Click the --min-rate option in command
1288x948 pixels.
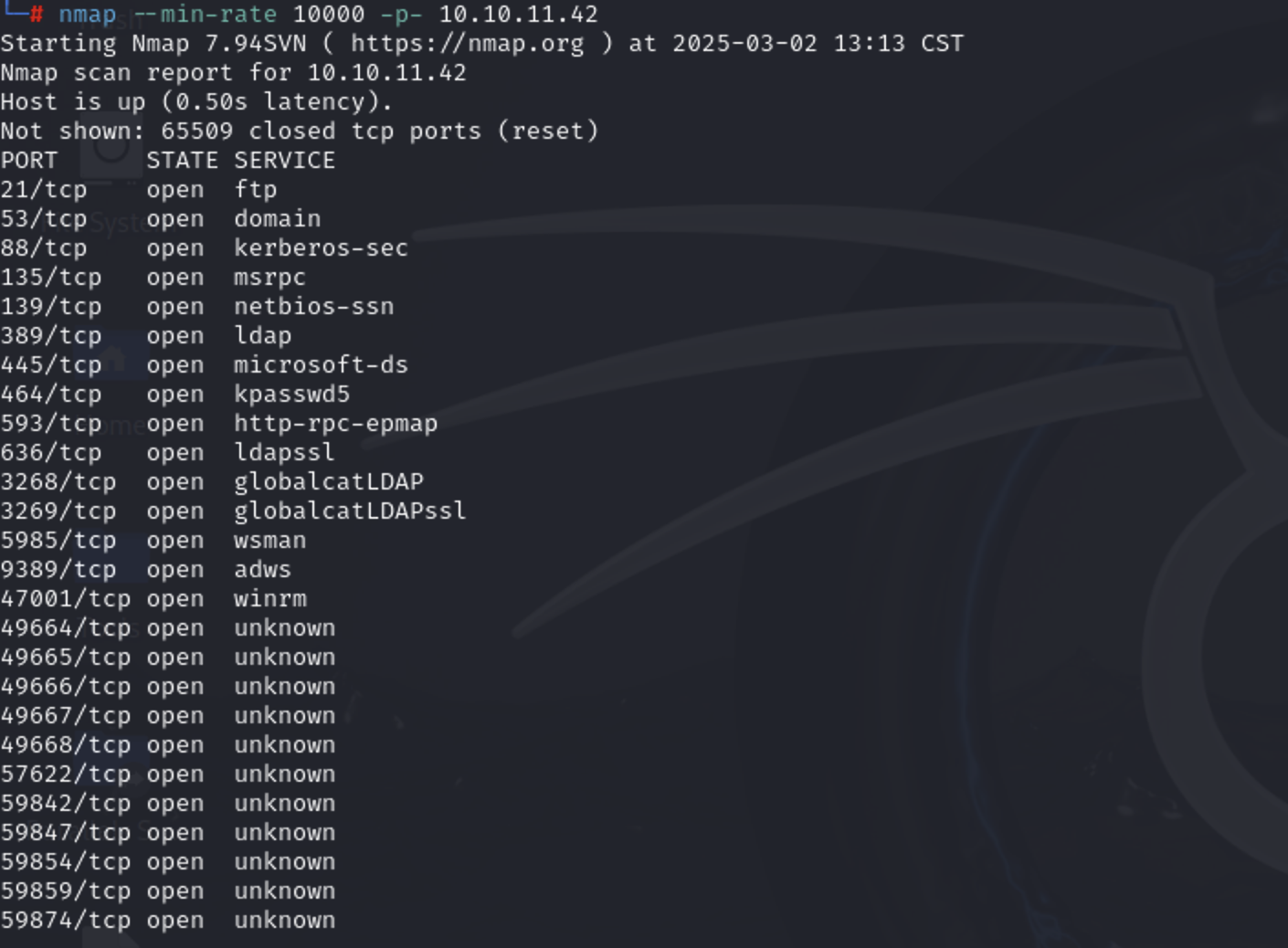(205, 15)
